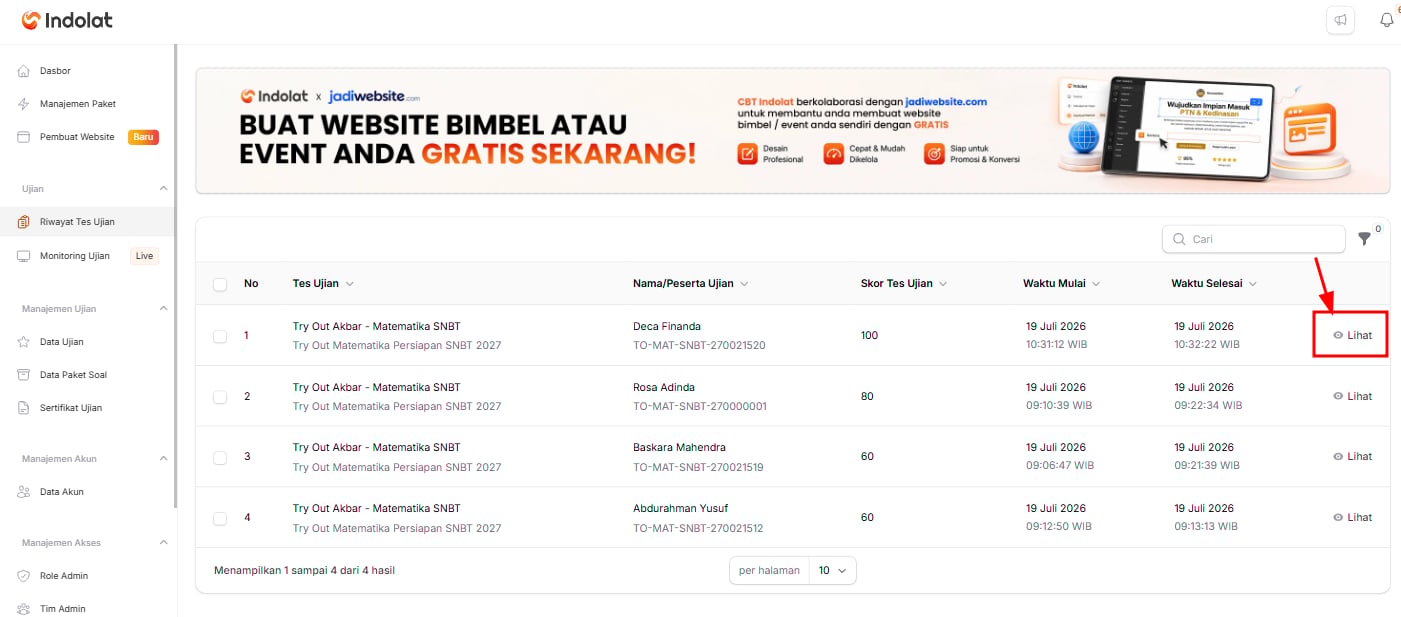Screen dimensions: 1401x617
Task: Open the per halaman rows dropdown
Action: 832,570
